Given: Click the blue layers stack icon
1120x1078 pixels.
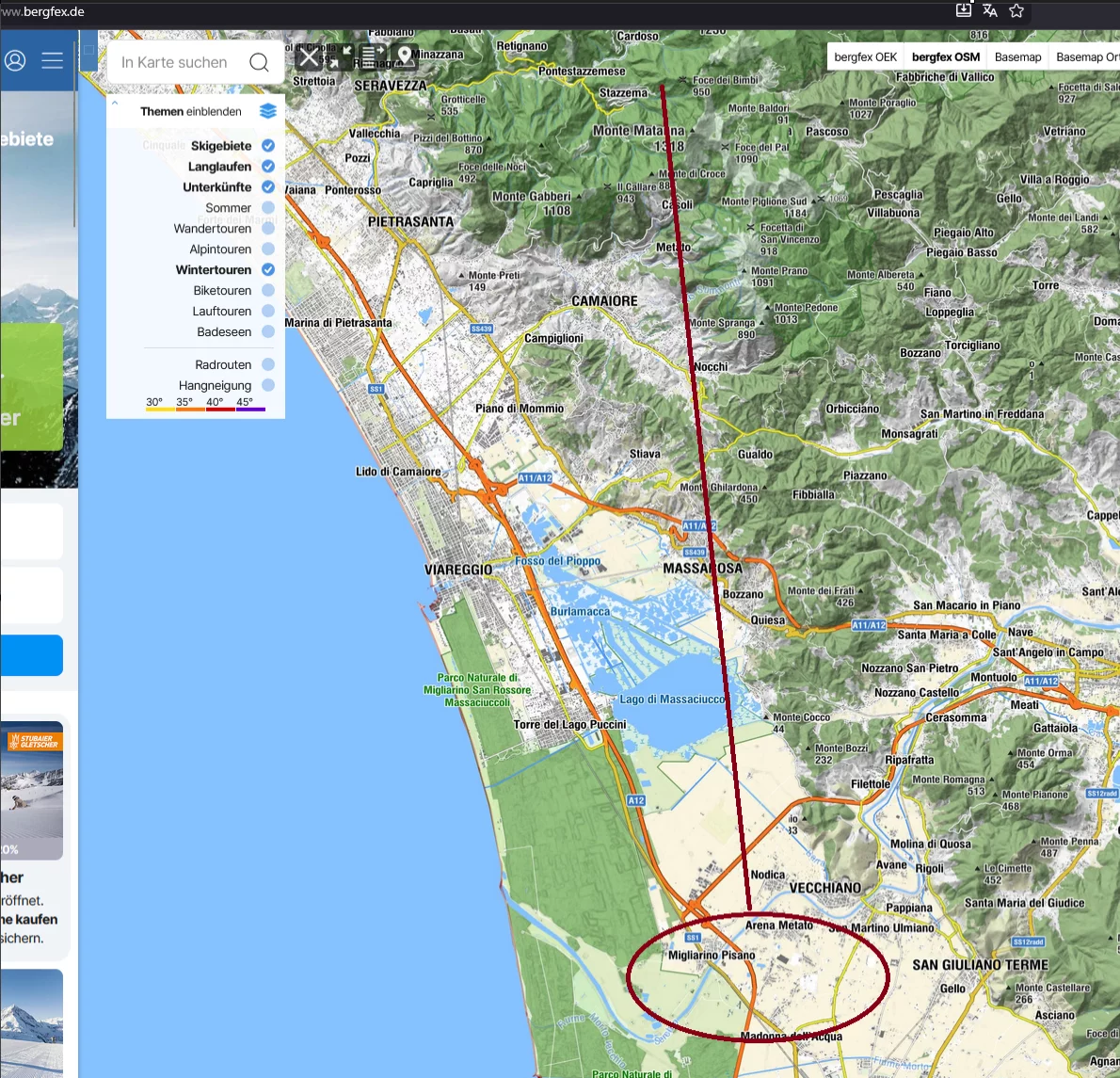Looking at the screenshot, I should pos(268,111).
